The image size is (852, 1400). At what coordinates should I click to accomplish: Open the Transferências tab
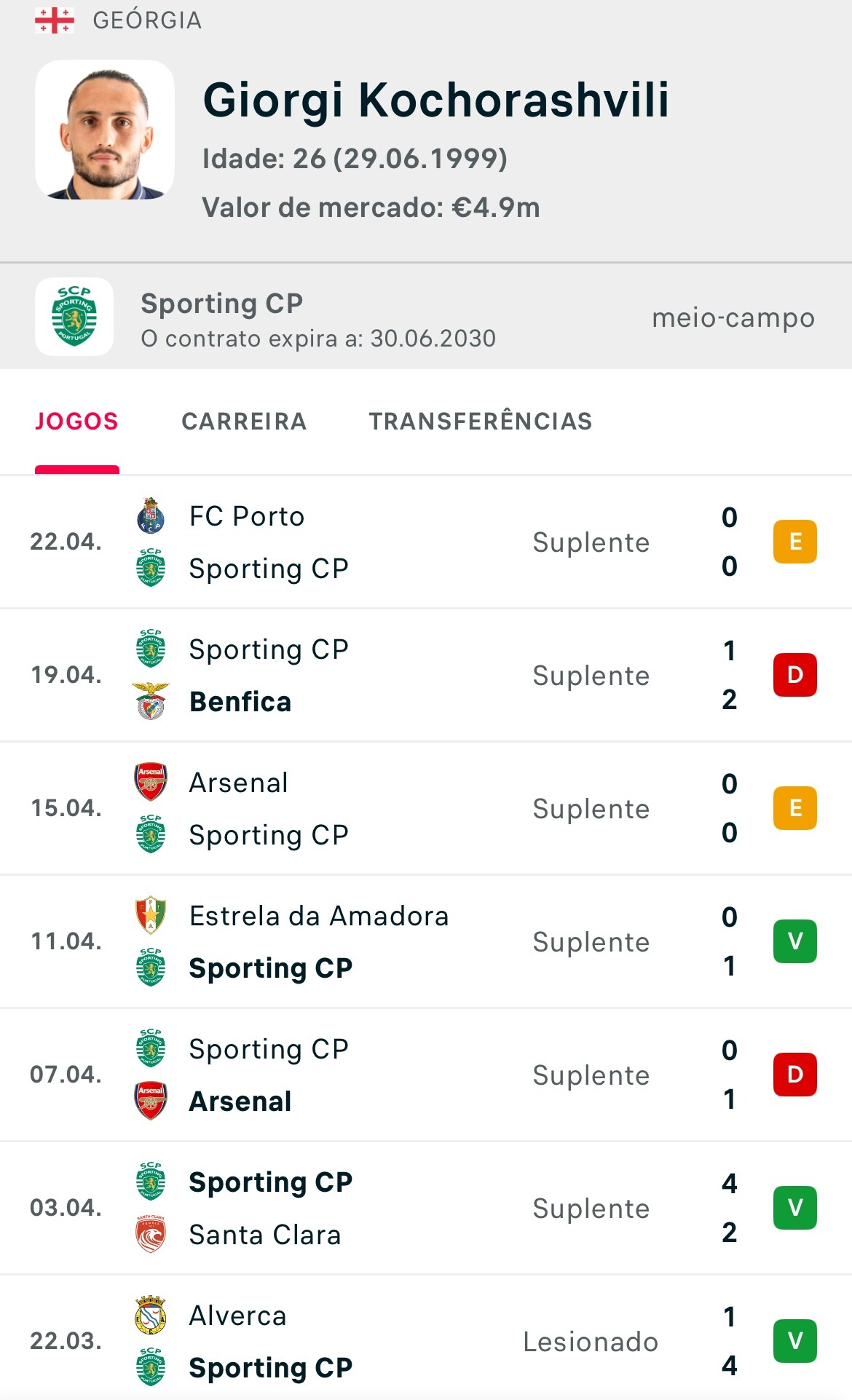click(481, 422)
